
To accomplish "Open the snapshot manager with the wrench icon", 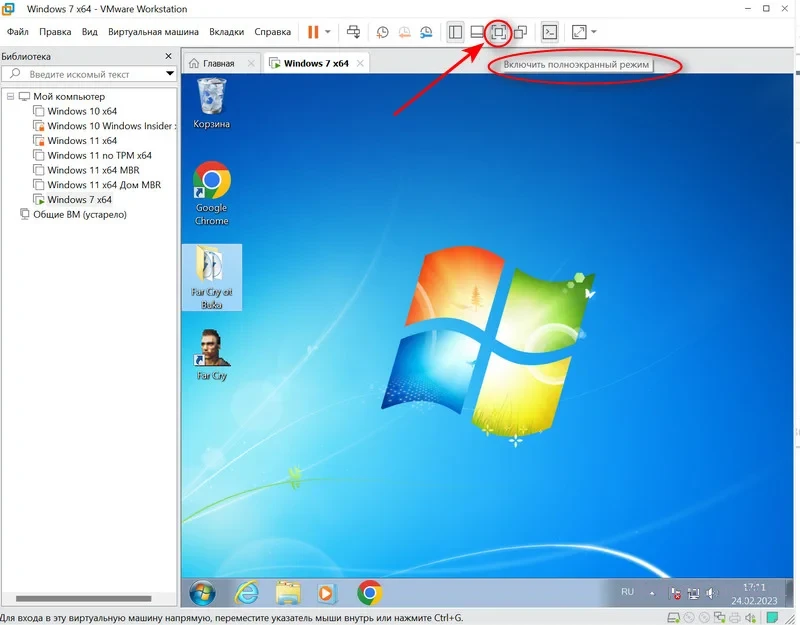I will (426, 32).
